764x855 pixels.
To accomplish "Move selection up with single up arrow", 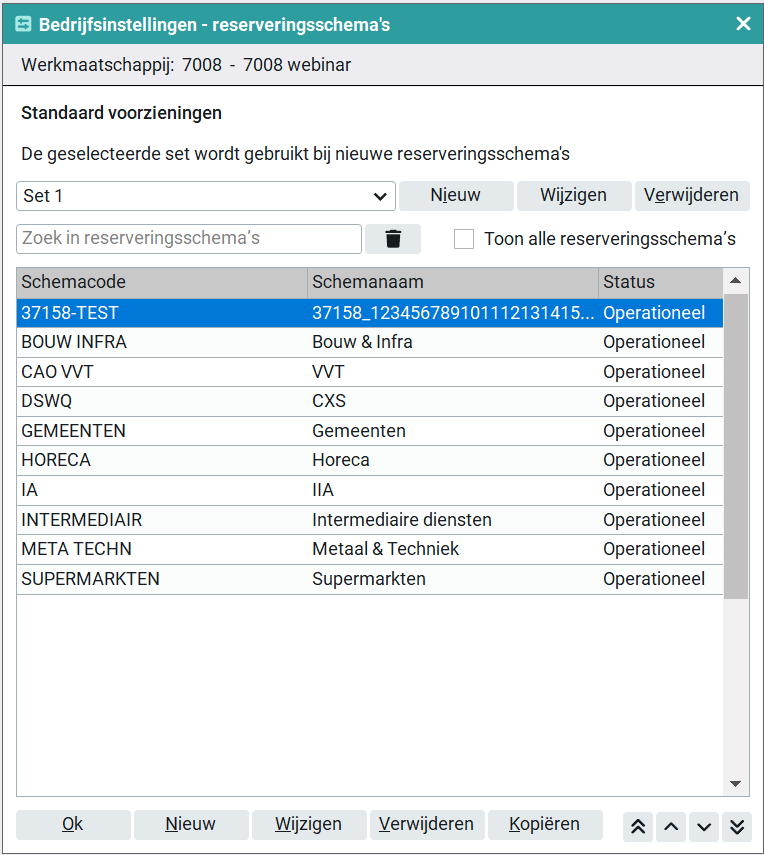I will click(671, 826).
